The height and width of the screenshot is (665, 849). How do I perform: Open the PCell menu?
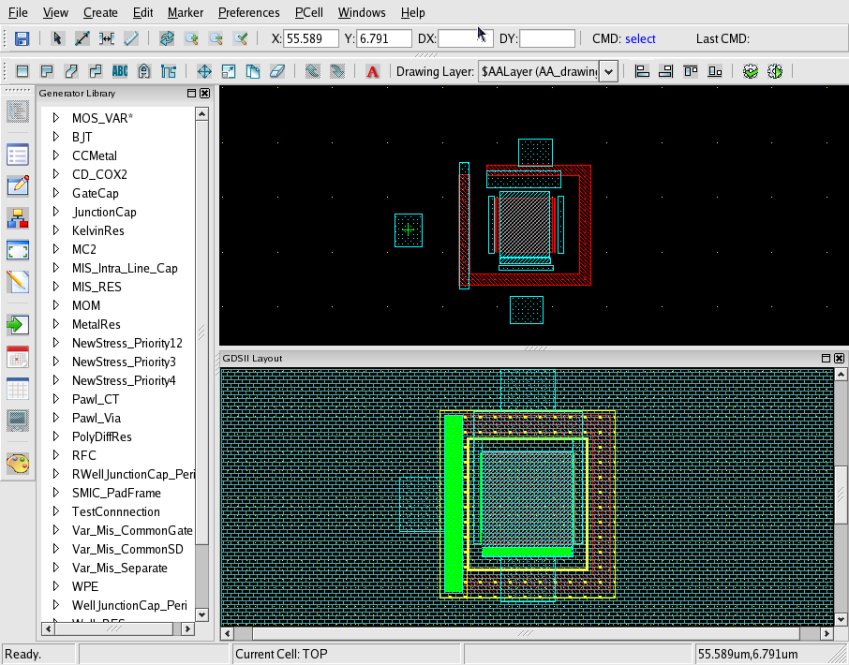(308, 13)
